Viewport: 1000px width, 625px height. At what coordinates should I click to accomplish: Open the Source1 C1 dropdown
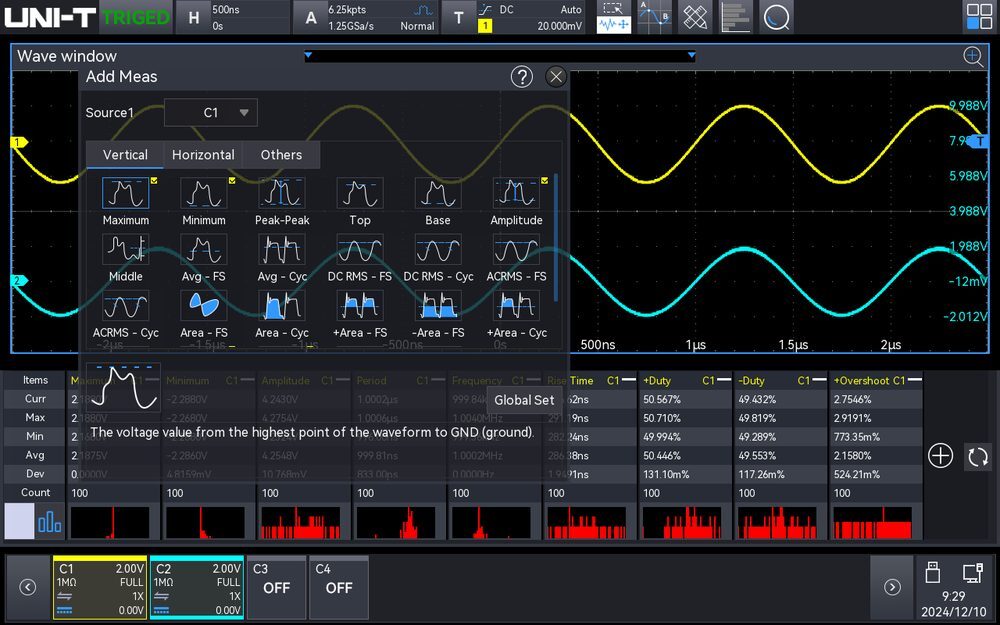tap(211, 113)
